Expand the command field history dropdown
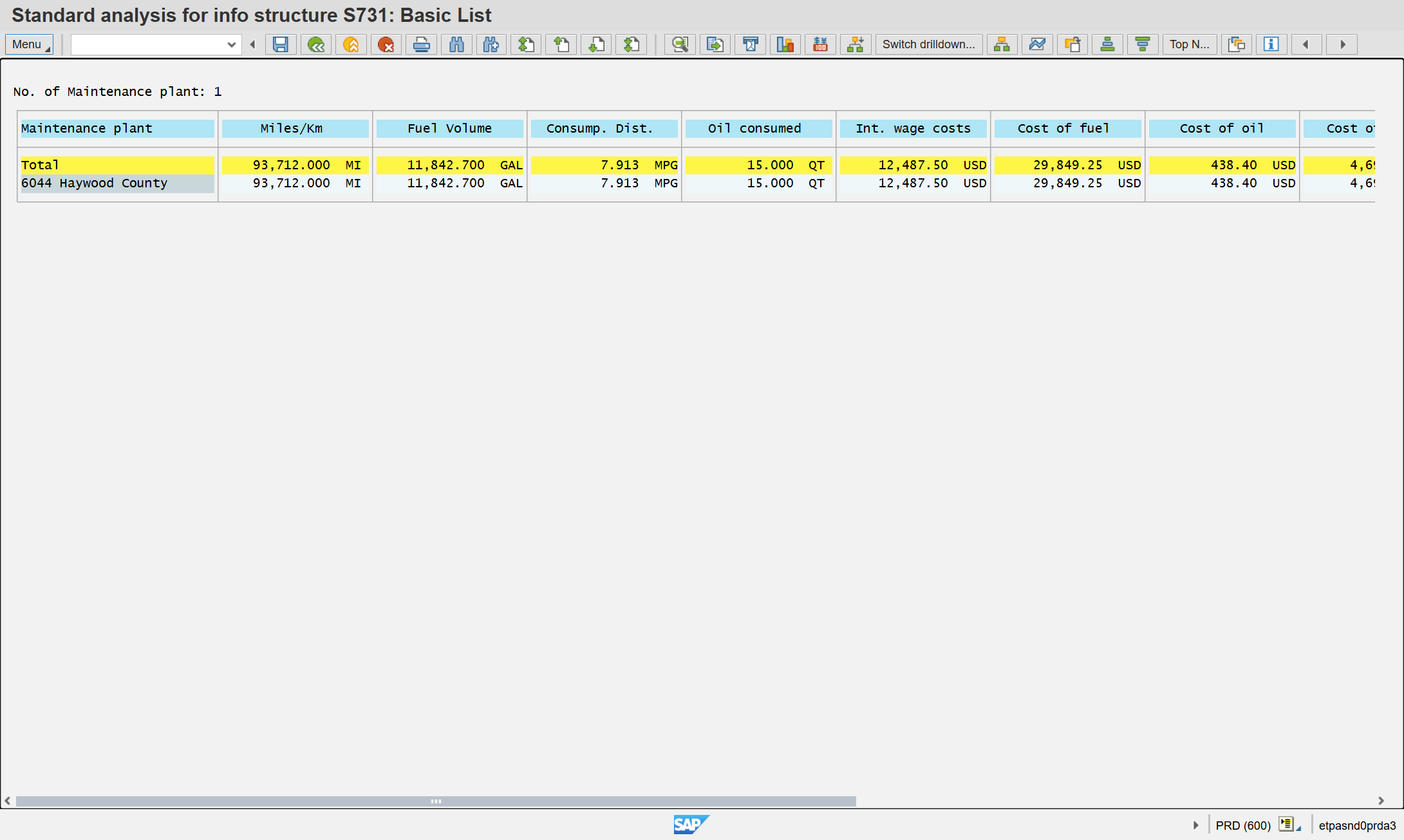This screenshot has height=840, width=1404. tap(232, 44)
